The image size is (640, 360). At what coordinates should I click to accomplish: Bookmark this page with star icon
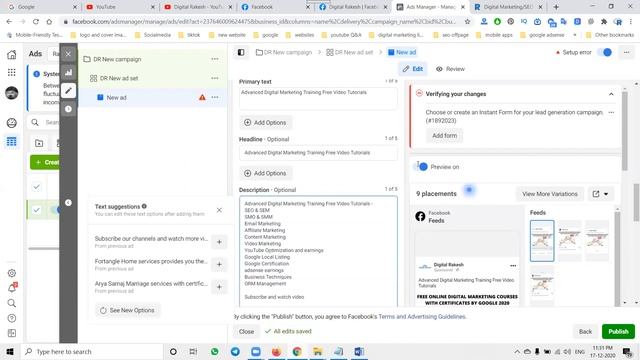pos(467,21)
